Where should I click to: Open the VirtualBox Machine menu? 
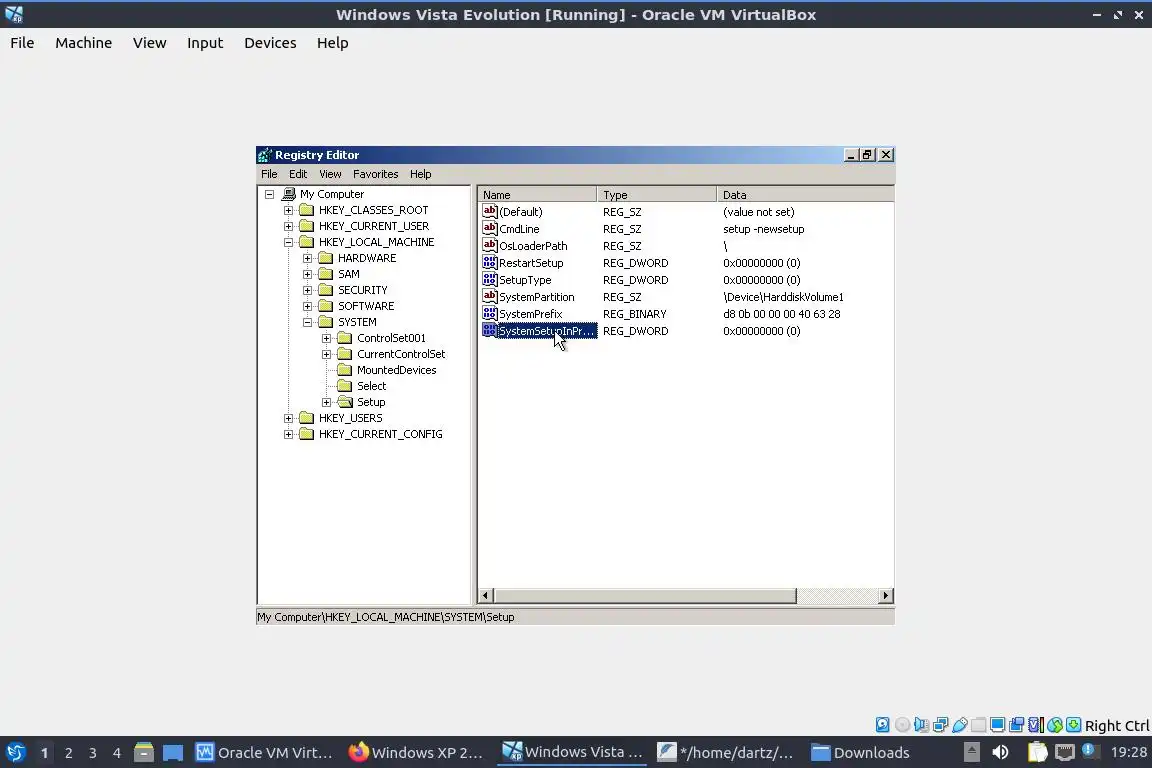pos(84,43)
